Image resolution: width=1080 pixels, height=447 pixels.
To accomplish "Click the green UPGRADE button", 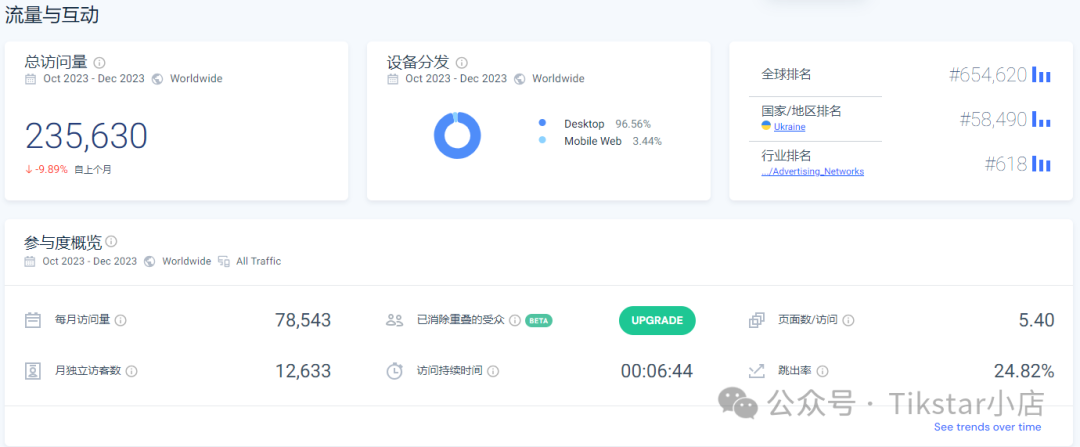I will pyautogui.click(x=657, y=320).
